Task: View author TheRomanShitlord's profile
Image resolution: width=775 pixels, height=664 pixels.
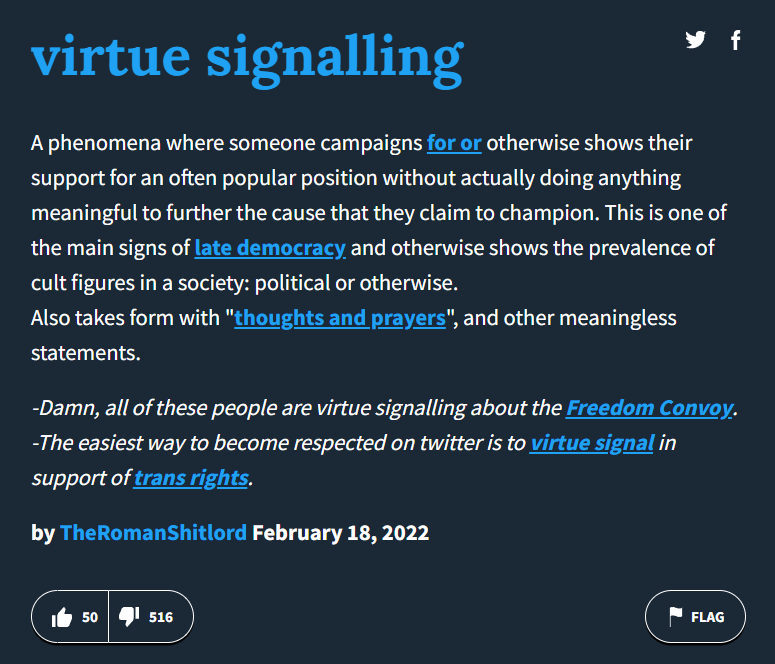Action: [x=153, y=532]
